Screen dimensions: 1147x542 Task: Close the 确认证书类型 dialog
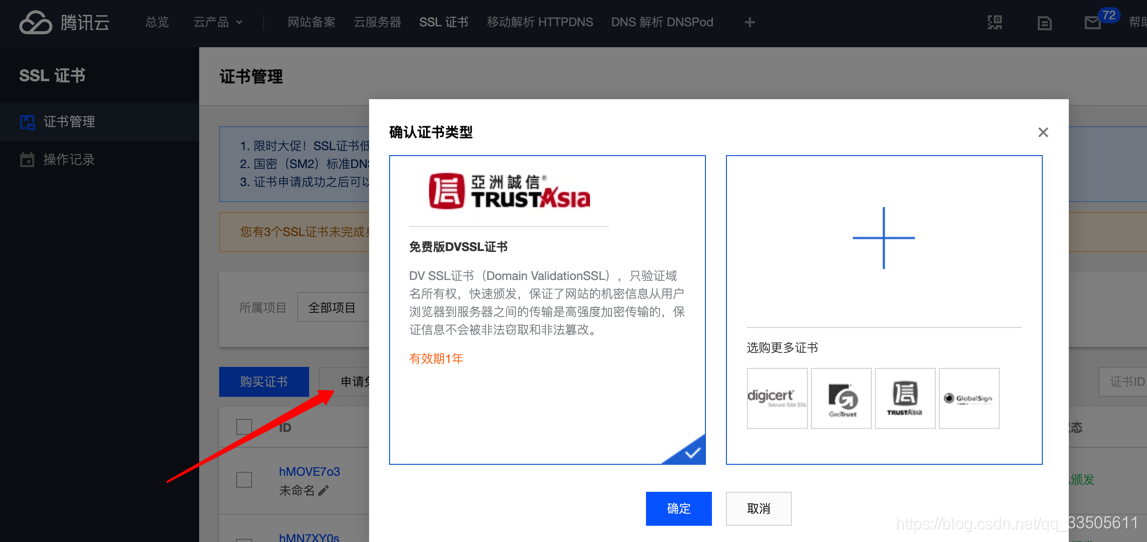tap(1043, 132)
